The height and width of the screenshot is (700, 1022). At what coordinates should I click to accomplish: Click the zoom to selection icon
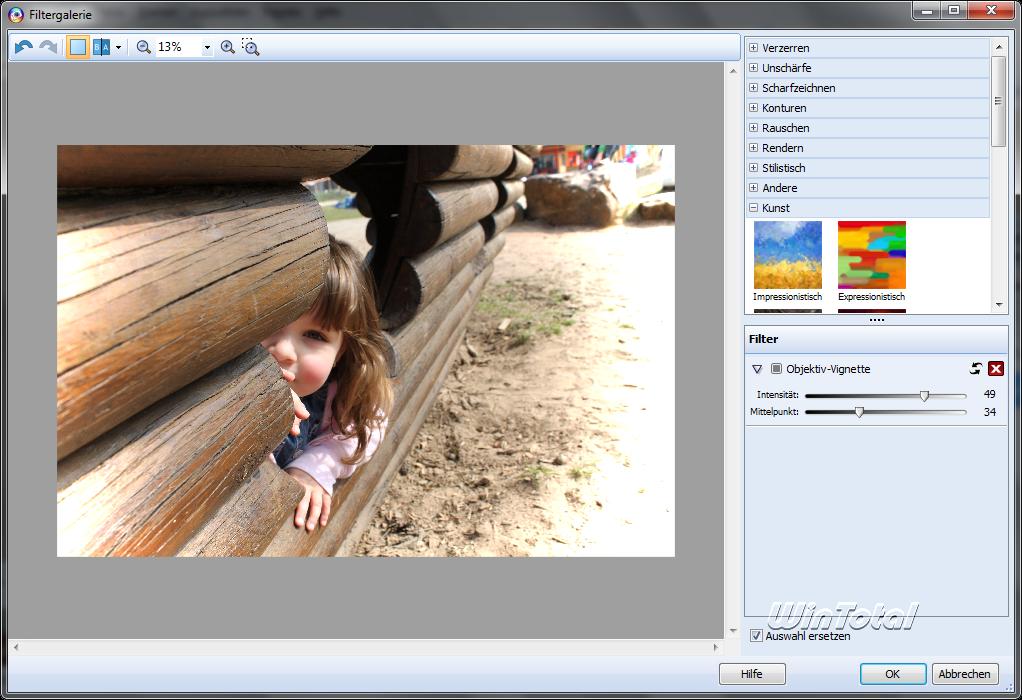[250, 47]
